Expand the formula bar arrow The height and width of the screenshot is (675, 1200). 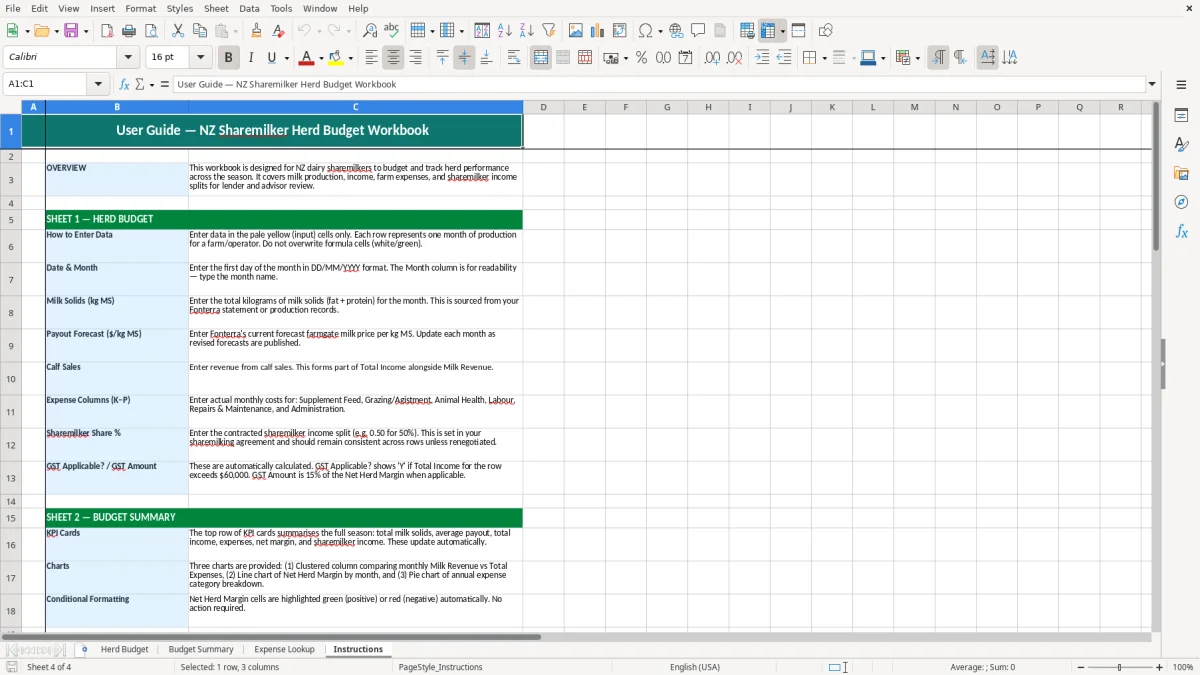(x=1152, y=84)
